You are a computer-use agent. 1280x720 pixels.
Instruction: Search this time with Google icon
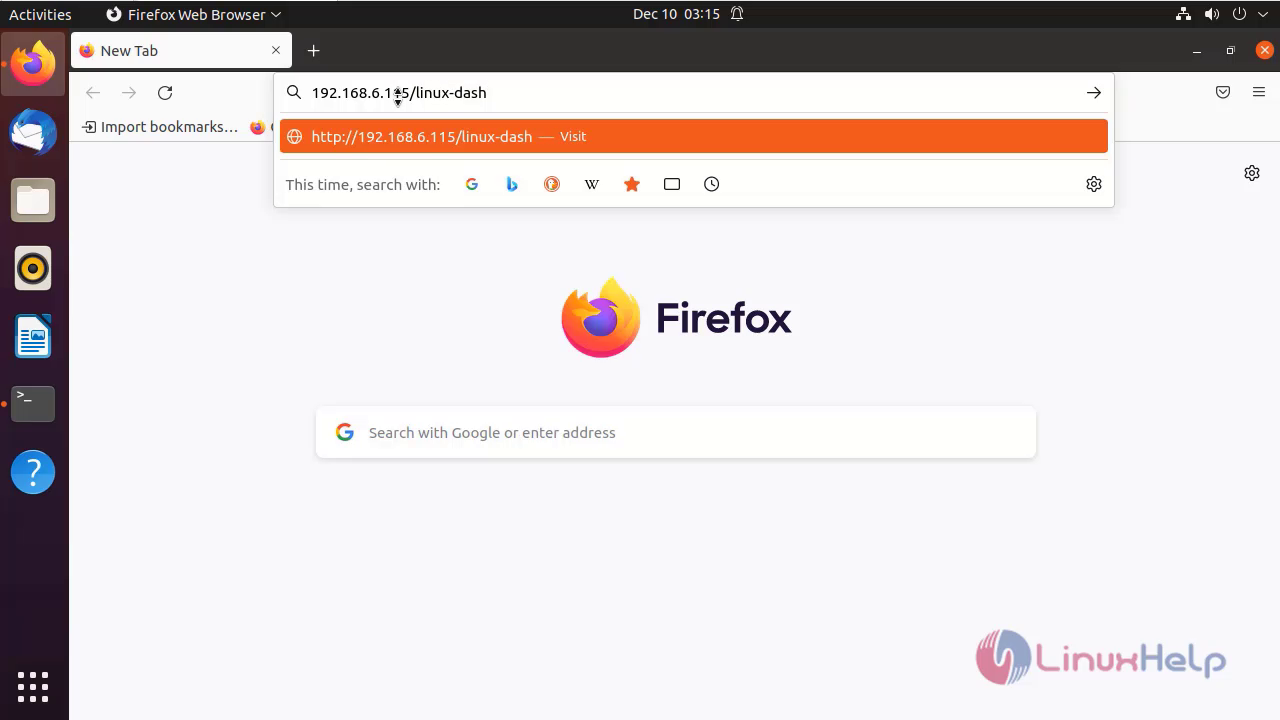[472, 184]
